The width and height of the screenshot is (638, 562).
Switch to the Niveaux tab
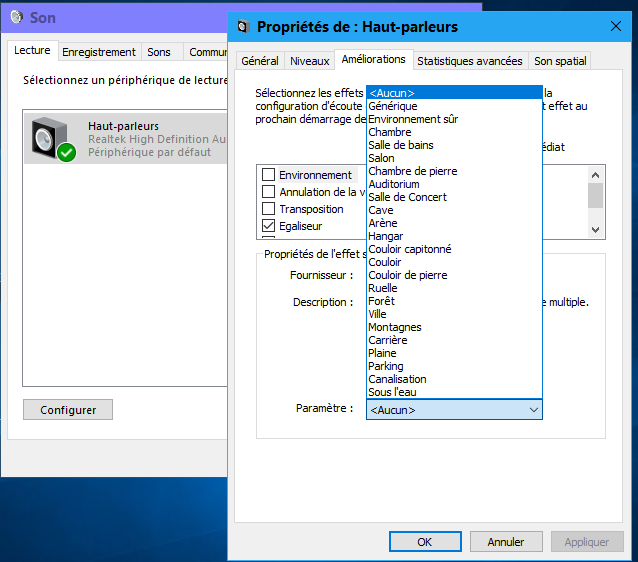[309, 61]
